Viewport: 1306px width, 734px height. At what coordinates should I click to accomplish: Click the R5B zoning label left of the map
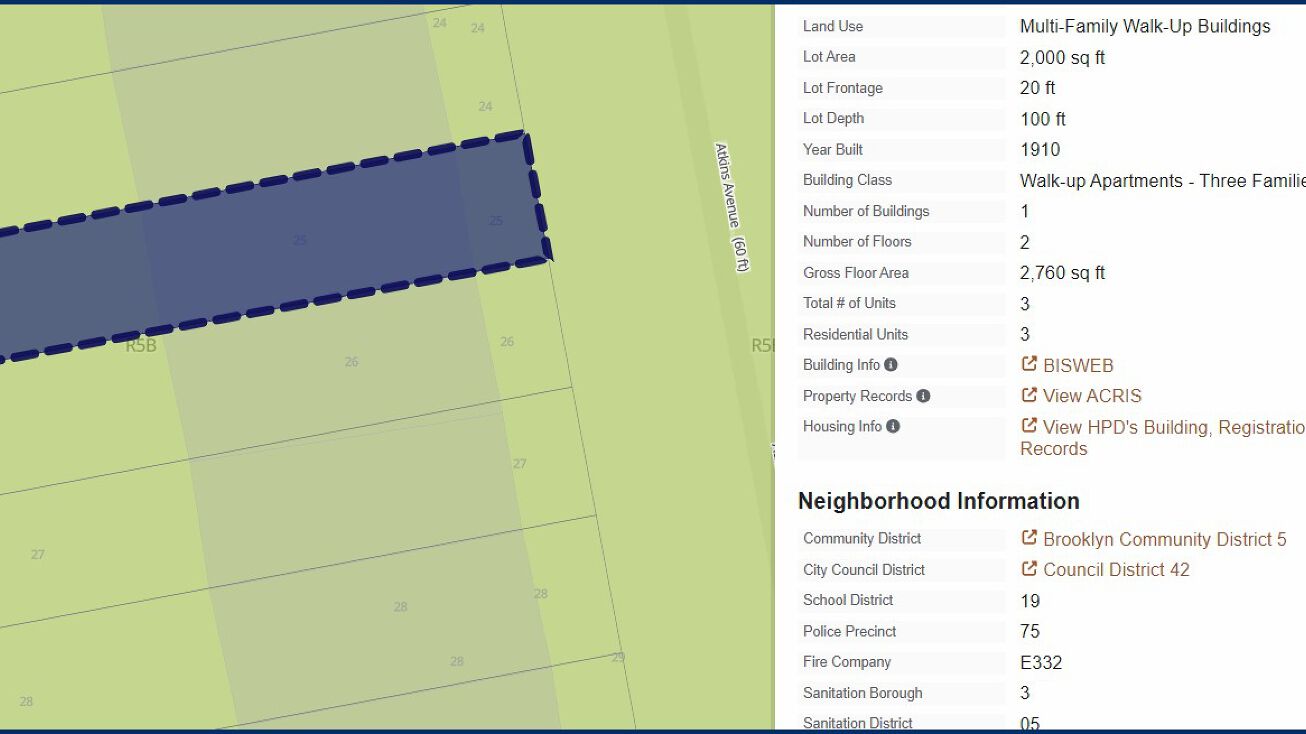click(141, 346)
